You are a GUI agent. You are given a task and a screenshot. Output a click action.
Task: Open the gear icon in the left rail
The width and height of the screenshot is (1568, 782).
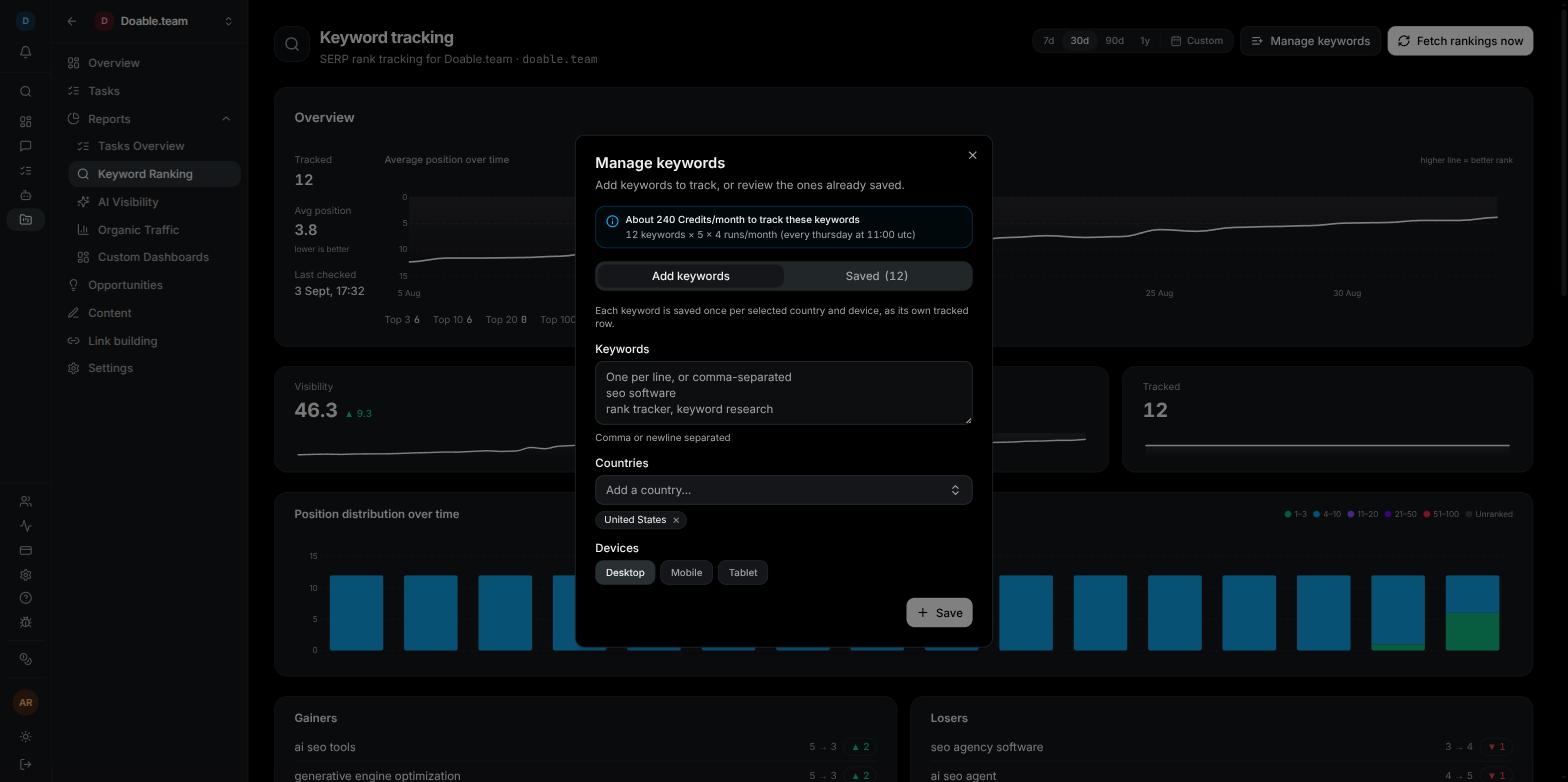click(26, 575)
